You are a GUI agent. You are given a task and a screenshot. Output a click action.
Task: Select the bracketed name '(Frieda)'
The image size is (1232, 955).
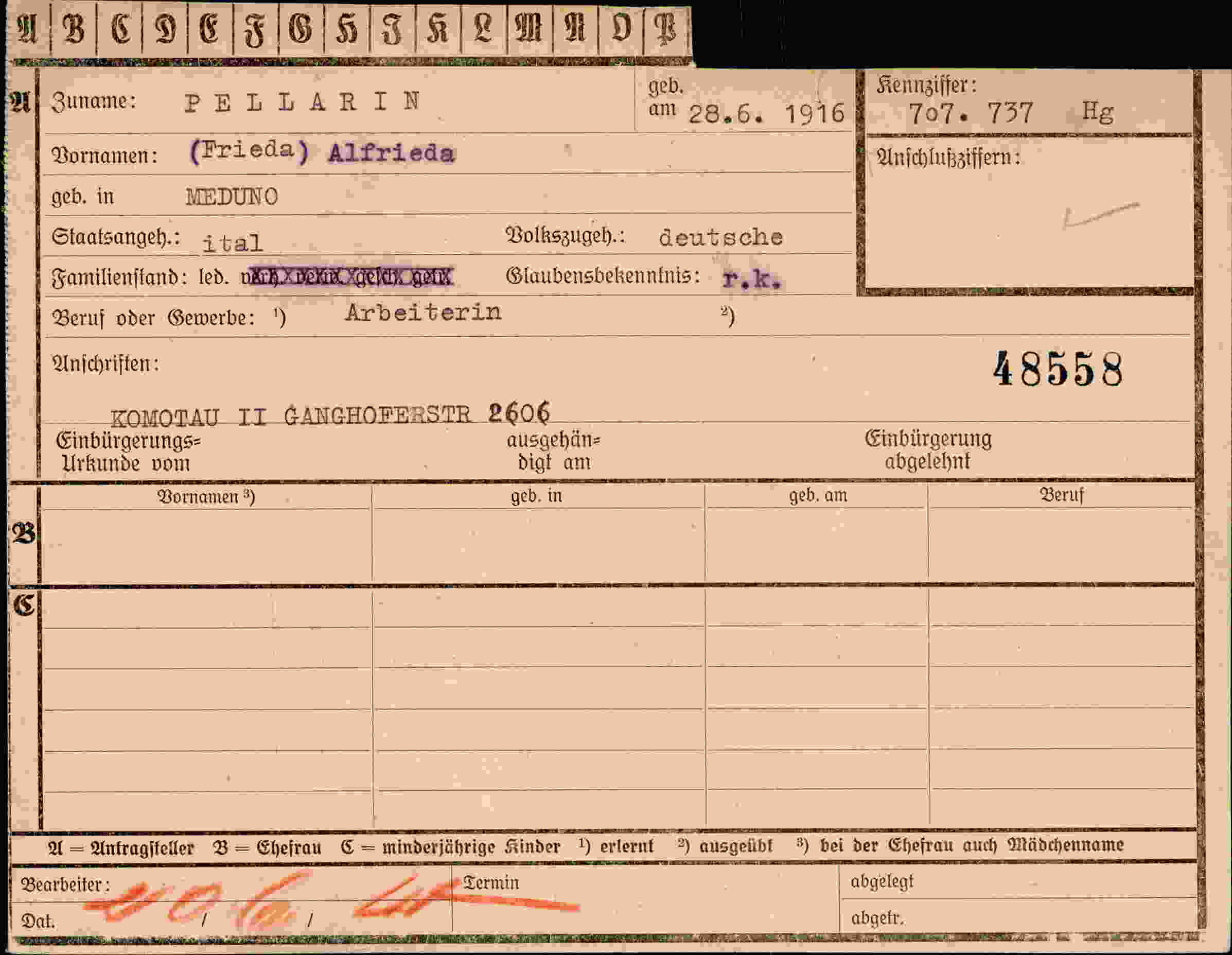[249, 151]
